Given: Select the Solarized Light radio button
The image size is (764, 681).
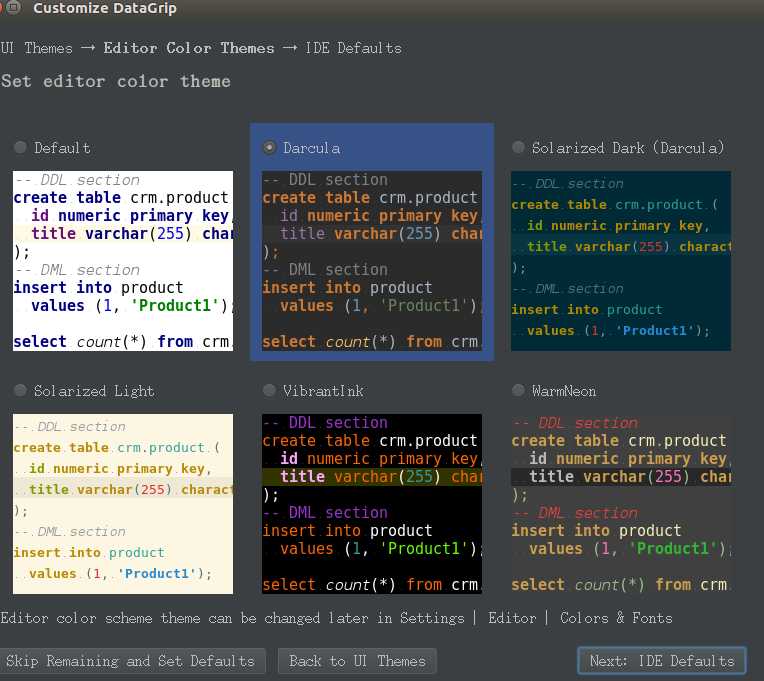Looking at the screenshot, I should [x=20, y=390].
